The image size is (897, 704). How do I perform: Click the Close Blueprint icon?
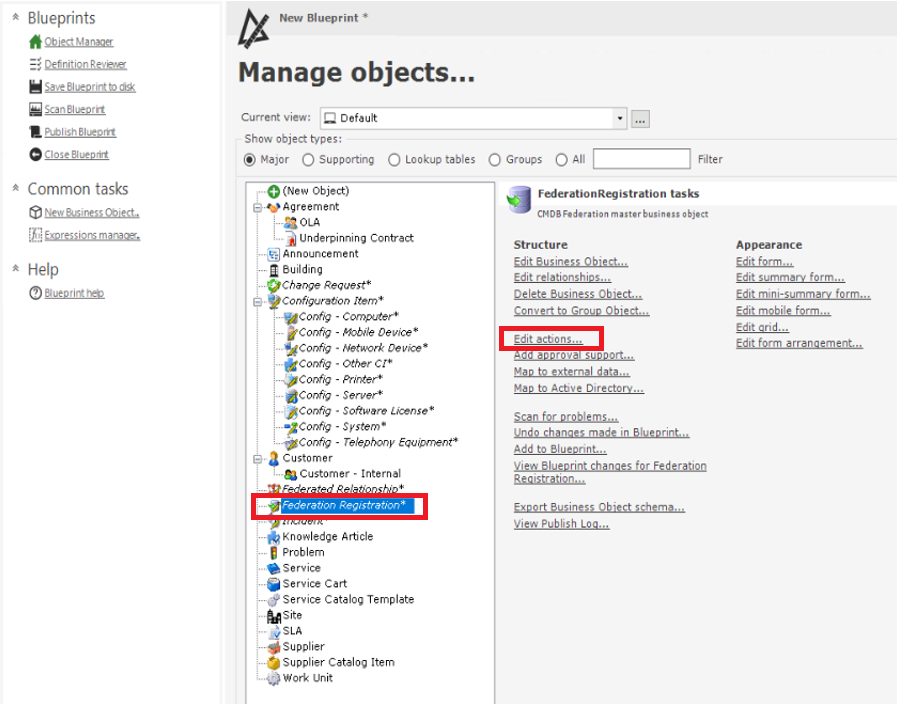pyautogui.click(x=35, y=155)
